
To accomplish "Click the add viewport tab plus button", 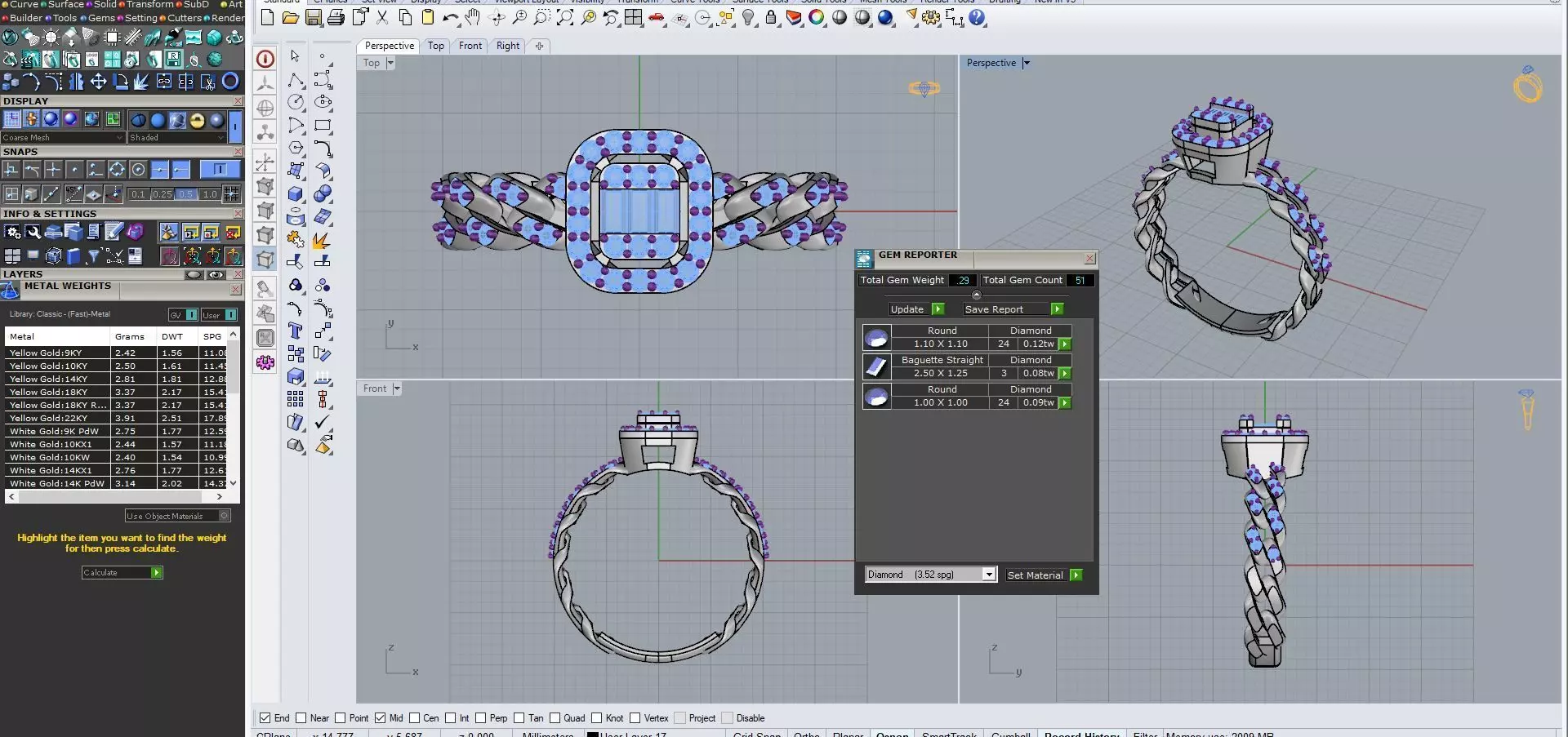I will 539,46.
